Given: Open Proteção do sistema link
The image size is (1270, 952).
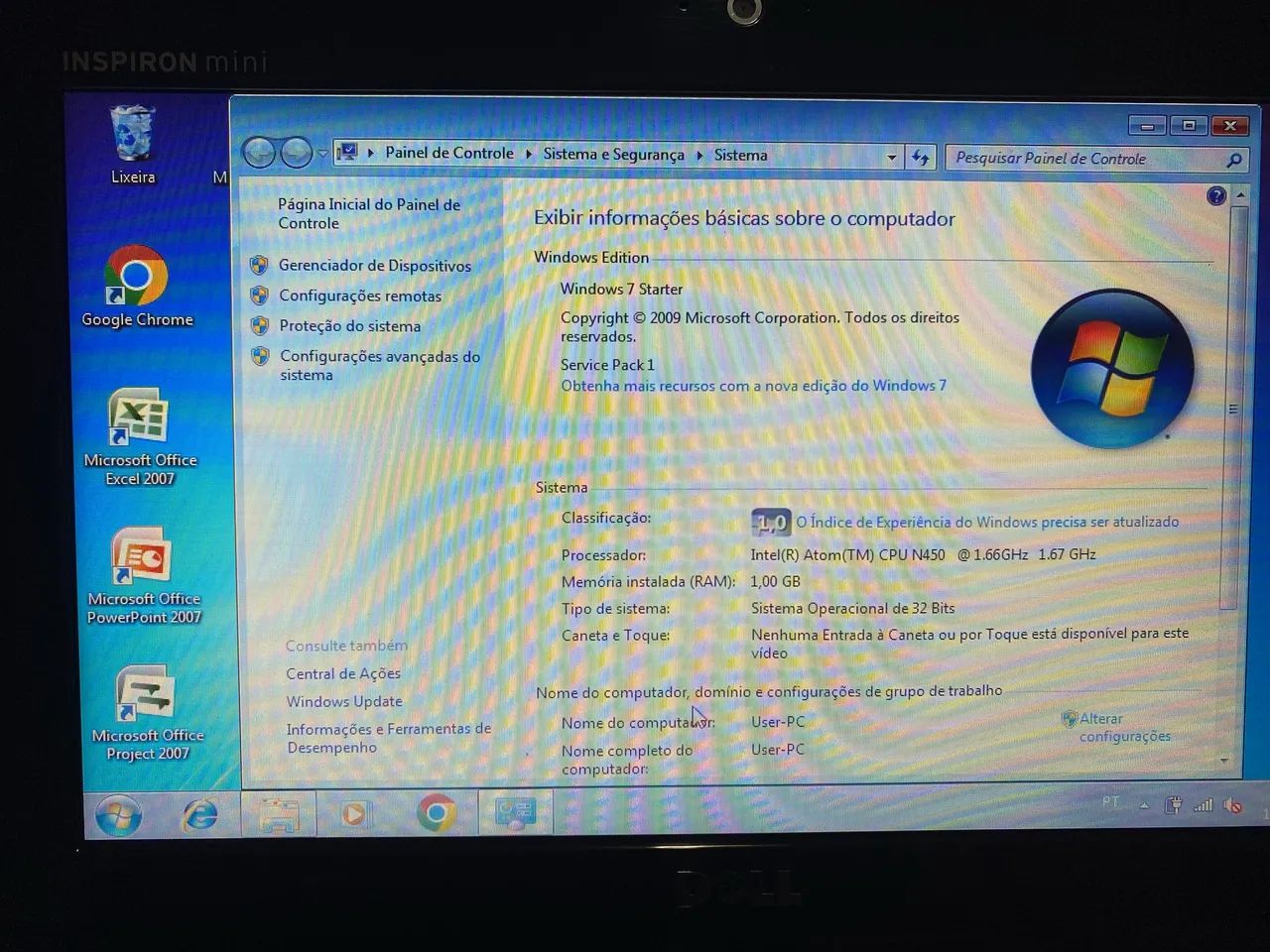Looking at the screenshot, I should [349, 325].
